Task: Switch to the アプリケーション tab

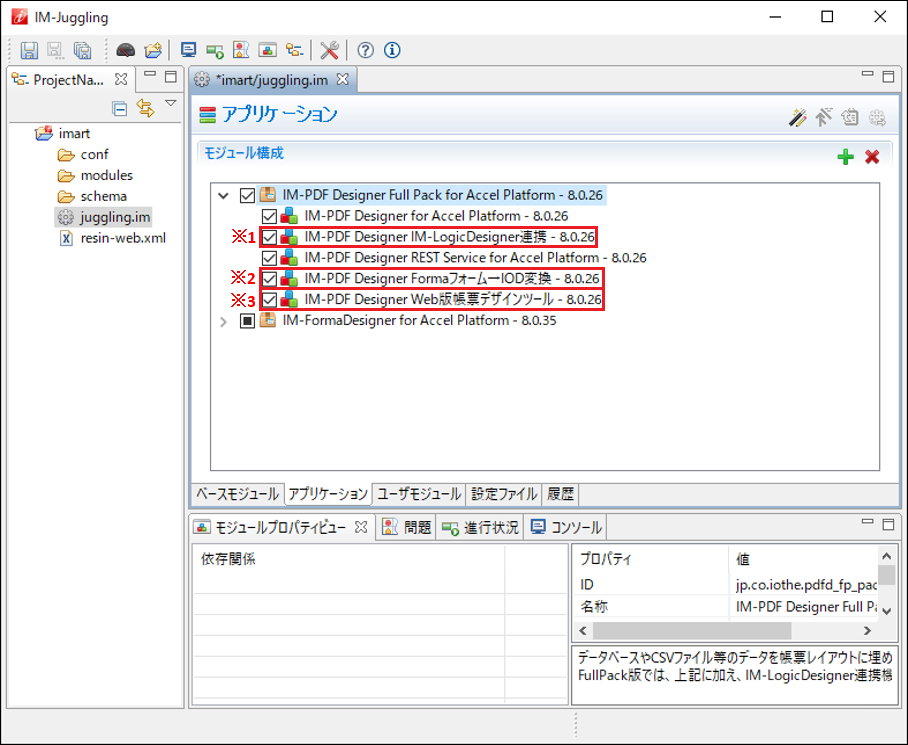Action: [328, 494]
